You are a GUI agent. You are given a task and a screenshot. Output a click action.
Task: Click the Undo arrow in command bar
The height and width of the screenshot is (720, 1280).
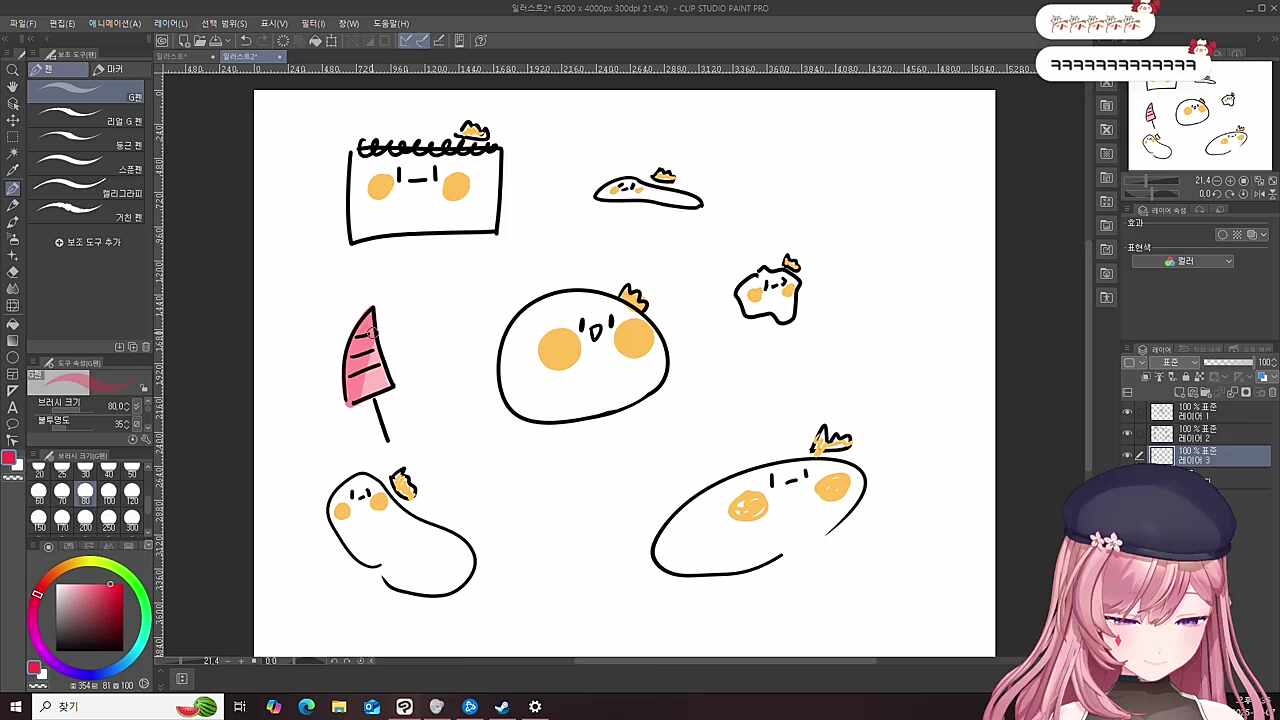(246, 41)
